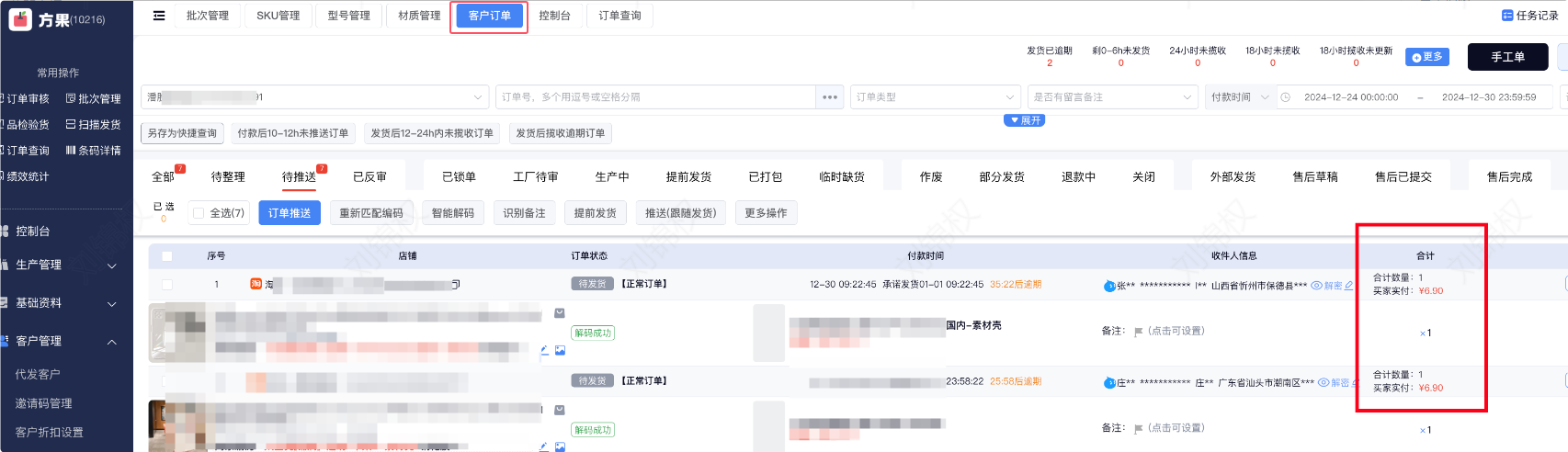1568x452 pixels.
Task: Click the eye 解密 icon in first order
Action: 1316,286
